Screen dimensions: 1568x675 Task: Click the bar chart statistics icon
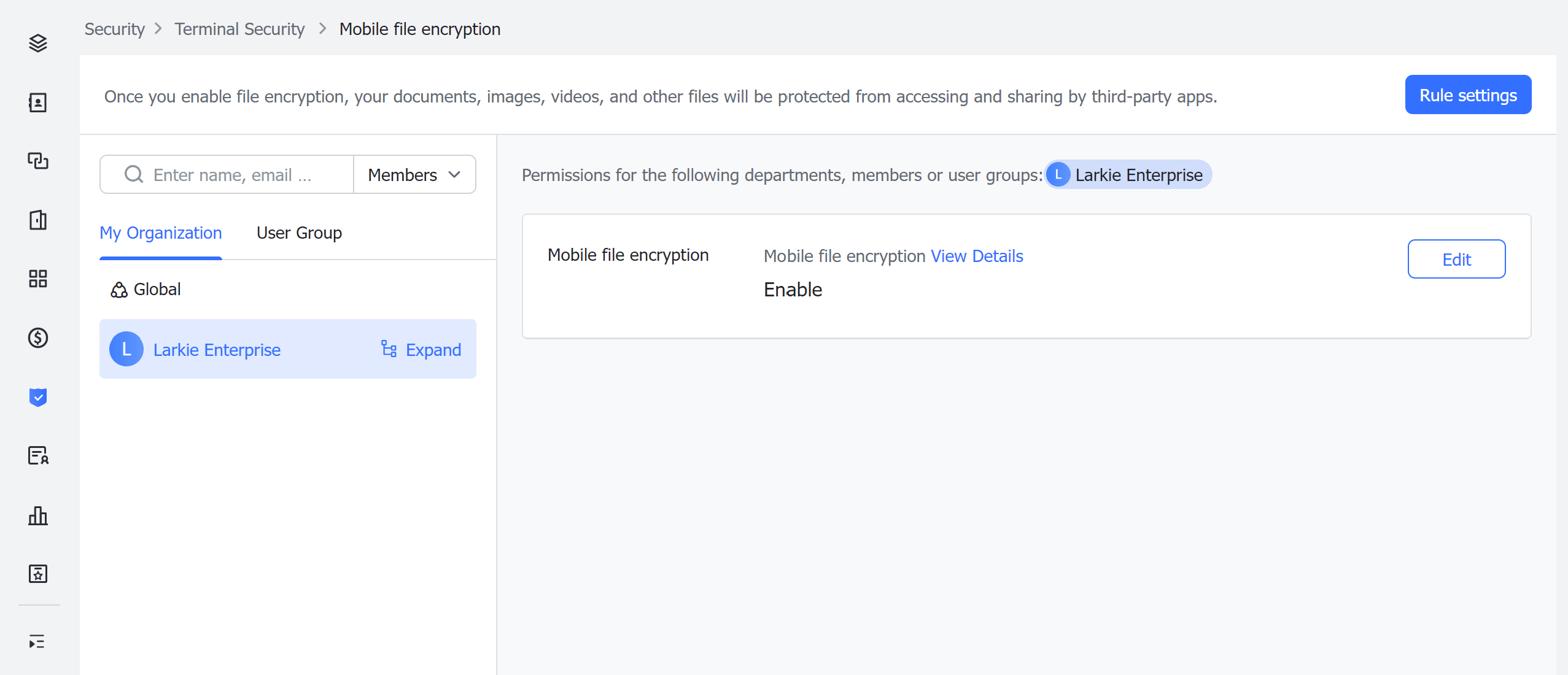pyautogui.click(x=39, y=516)
